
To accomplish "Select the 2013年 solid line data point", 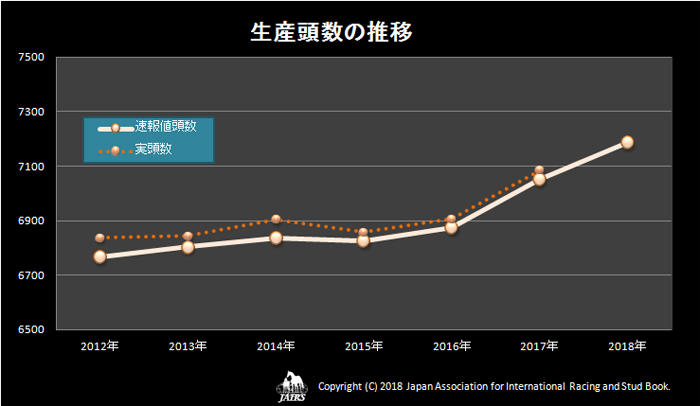I will (x=188, y=247).
